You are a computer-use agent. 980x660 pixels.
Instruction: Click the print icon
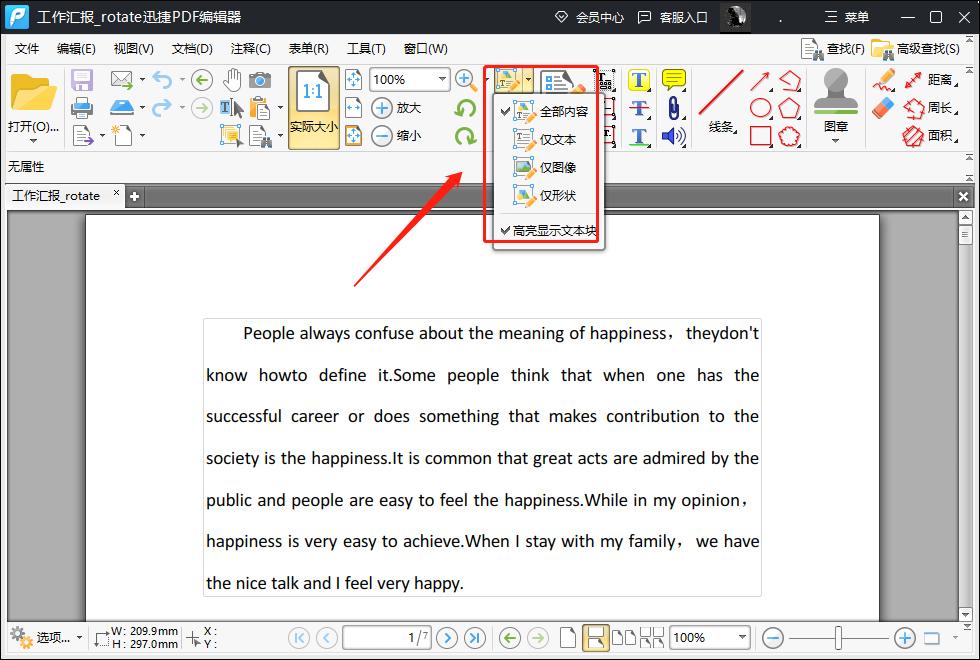[x=82, y=107]
